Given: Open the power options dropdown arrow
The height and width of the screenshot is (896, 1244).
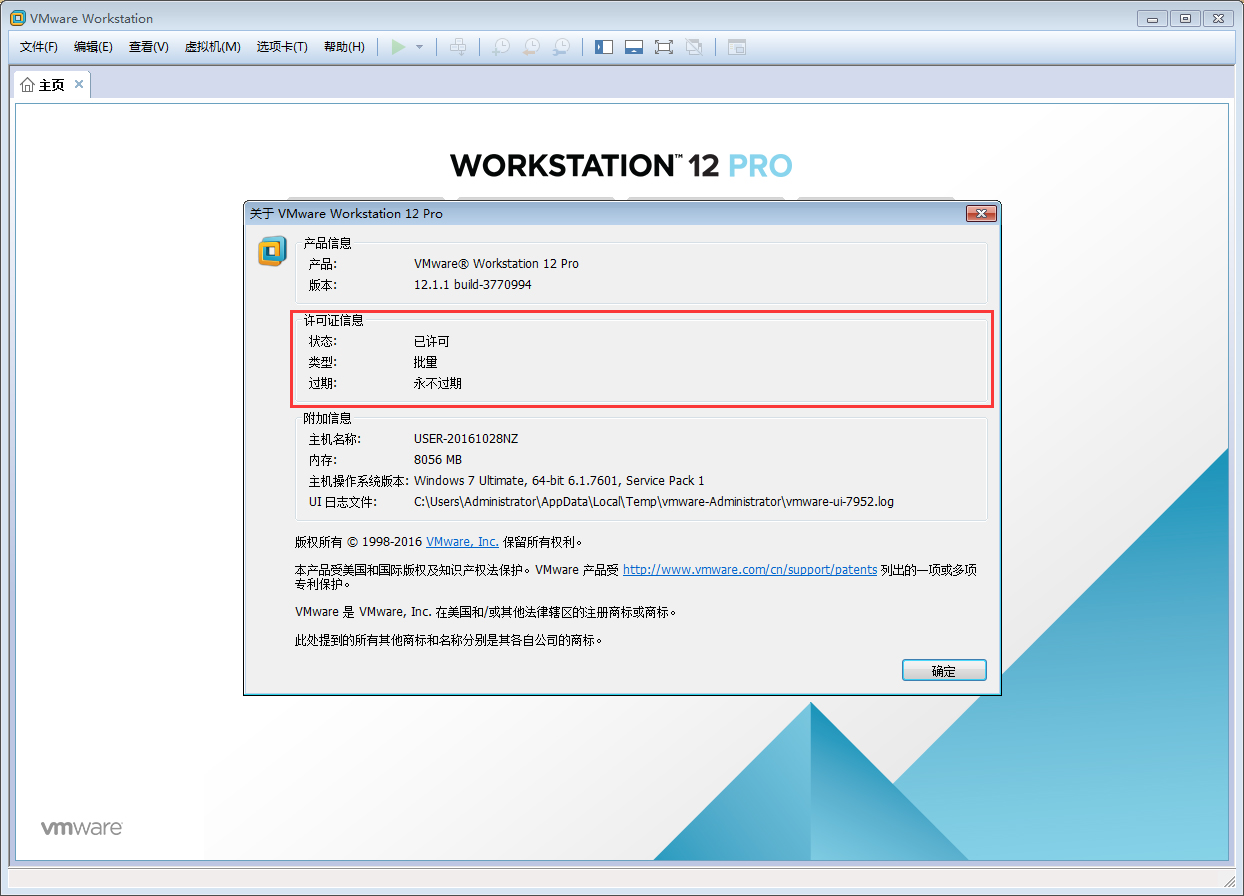Looking at the screenshot, I should pyautogui.click(x=420, y=46).
